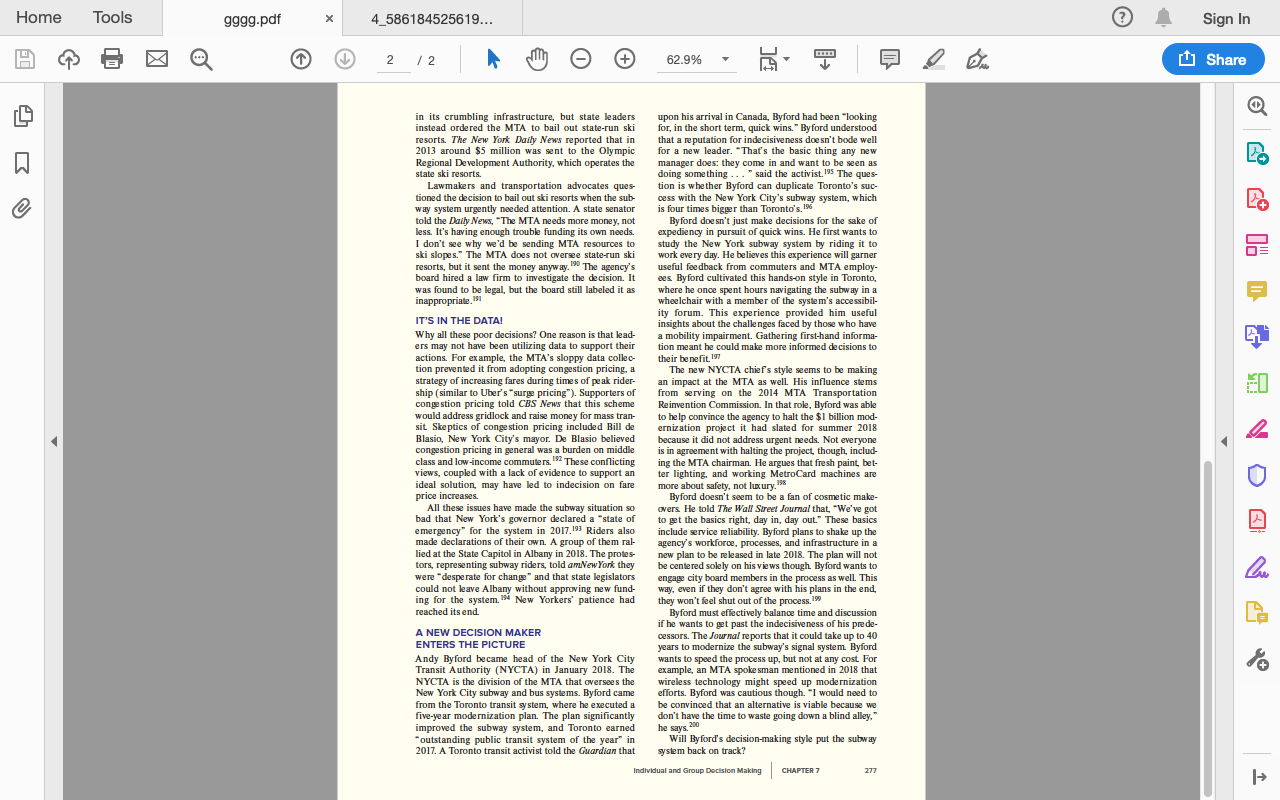Print the document
Image resolution: width=1280 pixels, height=800 pixels.
111,59
